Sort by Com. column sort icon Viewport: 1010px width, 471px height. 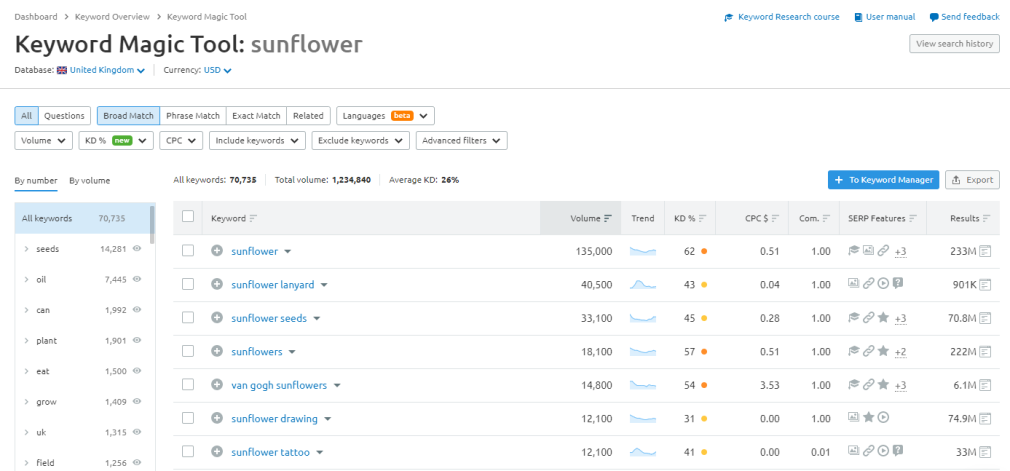coord(826,218)
